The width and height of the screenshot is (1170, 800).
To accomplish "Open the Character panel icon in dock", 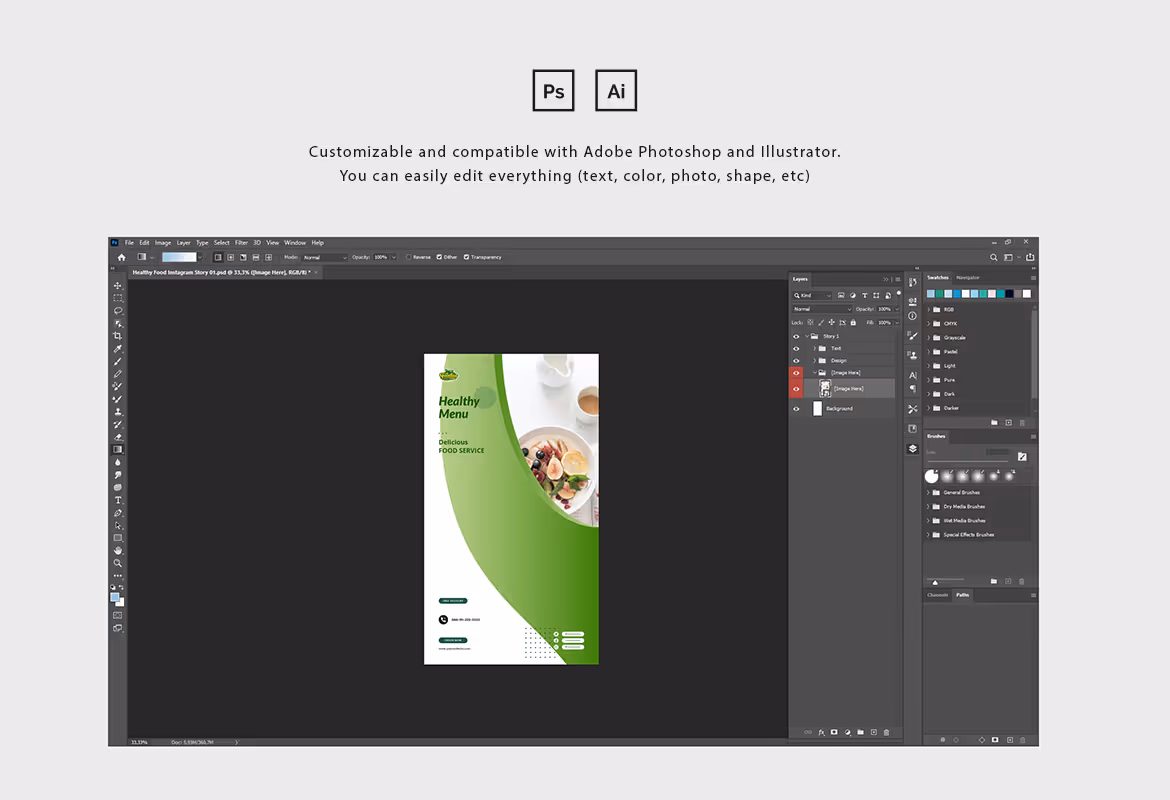I will (913, 375).
